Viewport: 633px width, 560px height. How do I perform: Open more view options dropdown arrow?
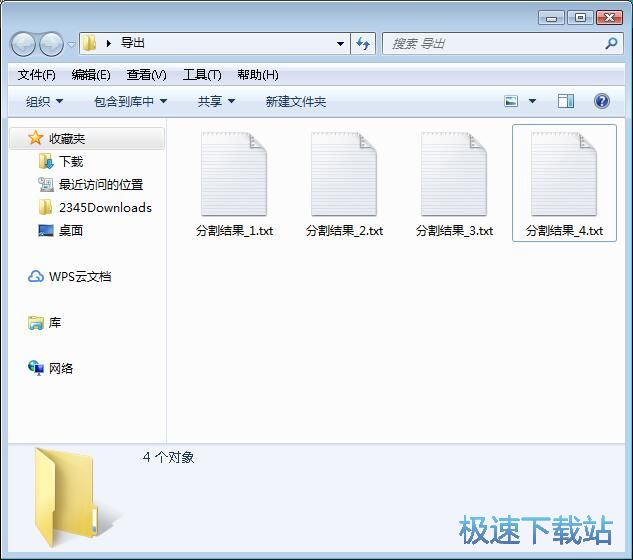coord(532,101)
